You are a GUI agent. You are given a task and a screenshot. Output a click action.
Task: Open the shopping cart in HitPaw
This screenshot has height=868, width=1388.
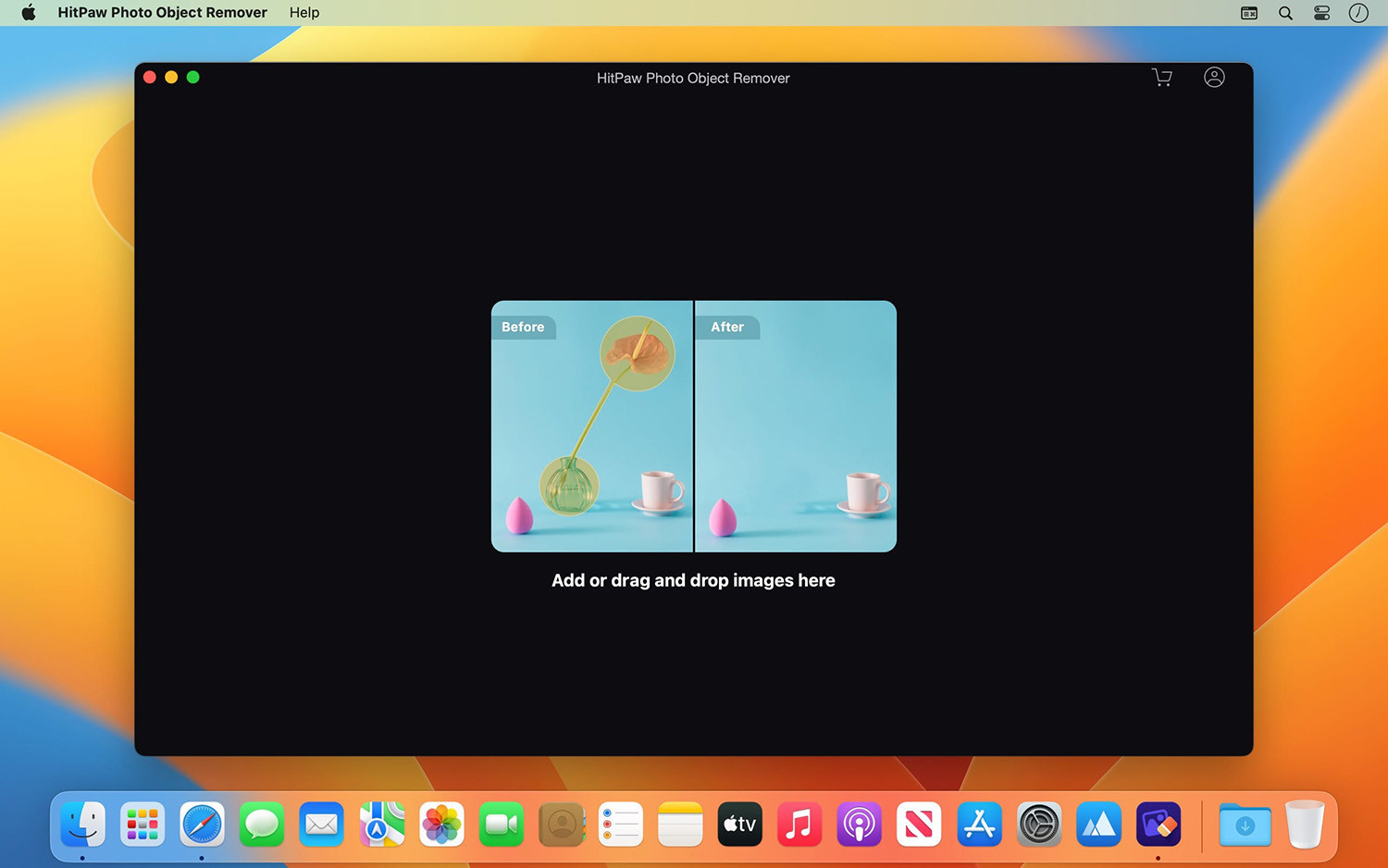point(1161,78)
